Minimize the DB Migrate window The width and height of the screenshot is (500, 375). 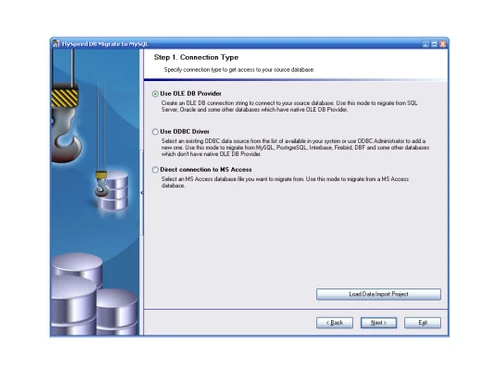pos(426,44)
